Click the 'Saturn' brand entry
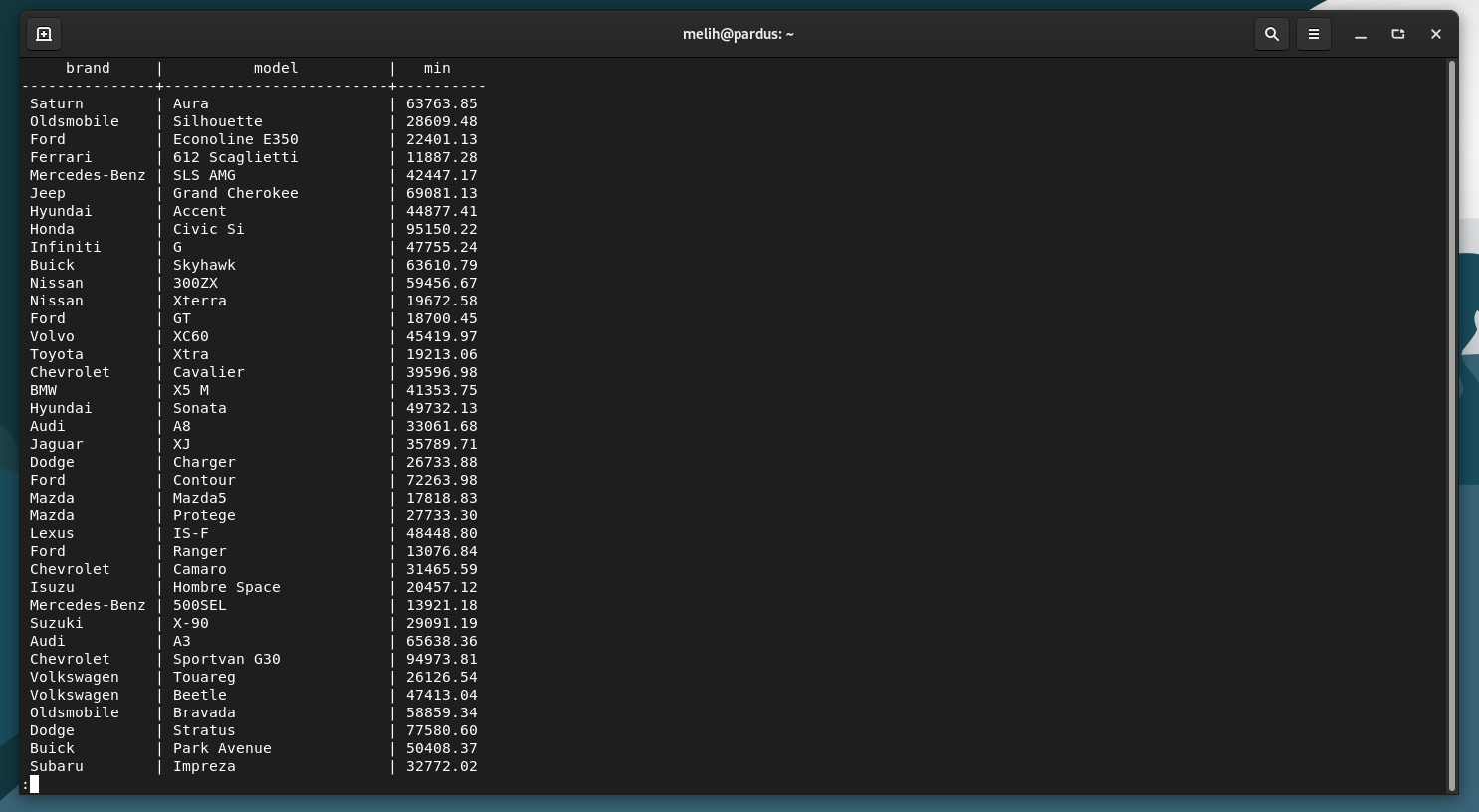Viewport: 1479px width, 812px height. coord(57,103)
